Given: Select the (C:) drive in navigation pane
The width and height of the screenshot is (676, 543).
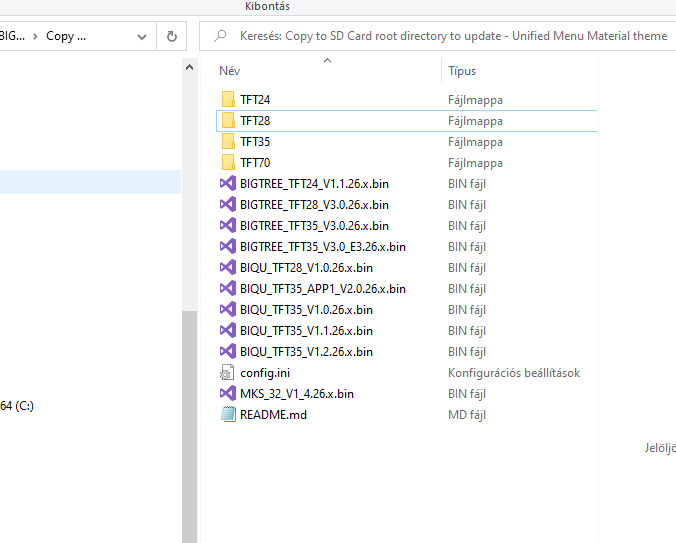Looking at the screenshot, I should 17,406.
